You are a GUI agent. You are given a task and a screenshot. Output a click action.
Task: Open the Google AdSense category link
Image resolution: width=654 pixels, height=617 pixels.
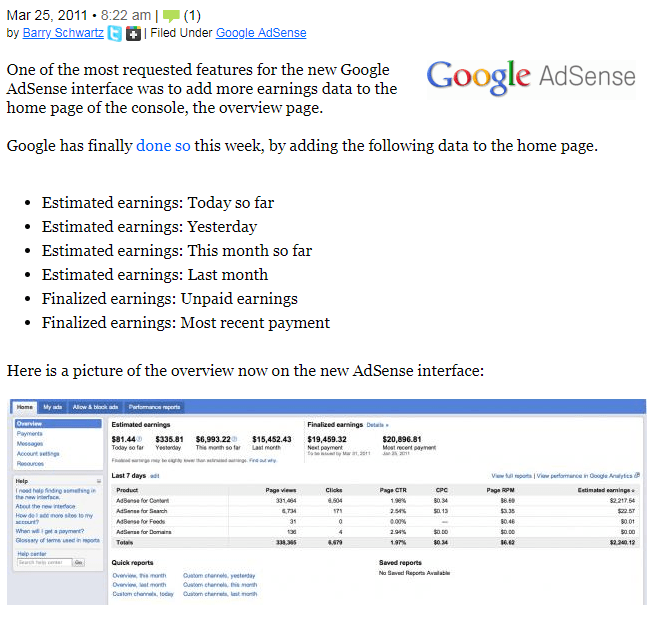click(x=261, y=33)
